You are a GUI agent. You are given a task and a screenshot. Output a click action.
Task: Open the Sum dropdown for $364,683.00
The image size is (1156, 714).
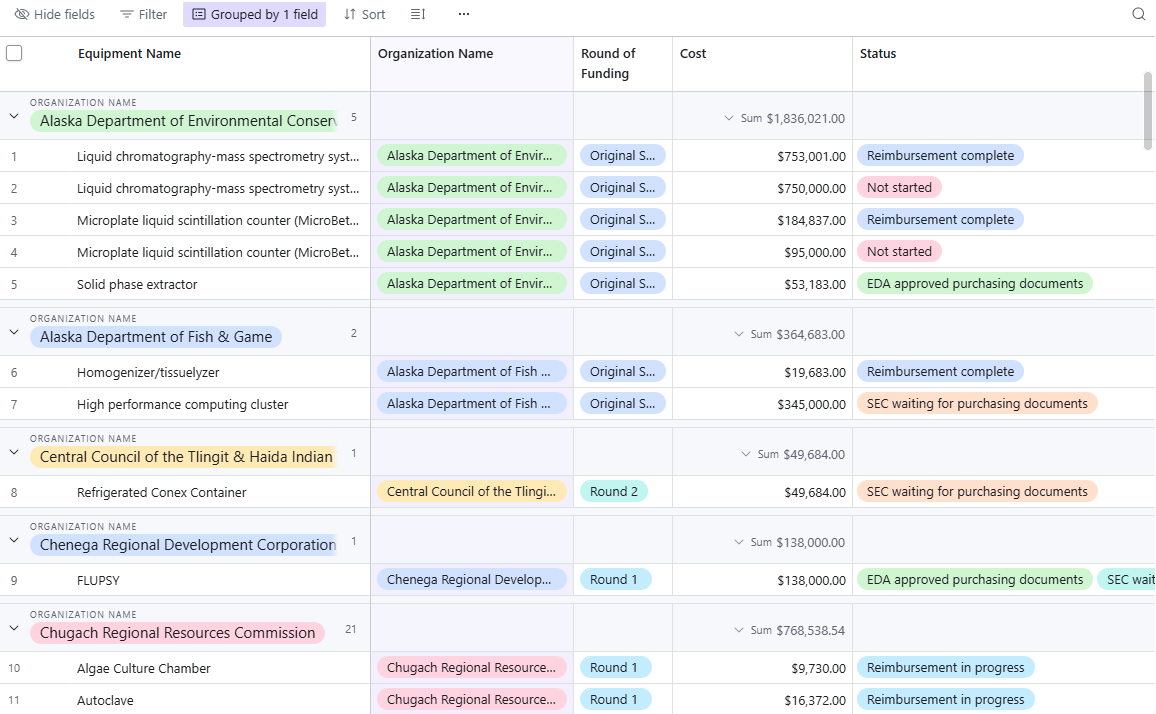(x=739, y=334)
